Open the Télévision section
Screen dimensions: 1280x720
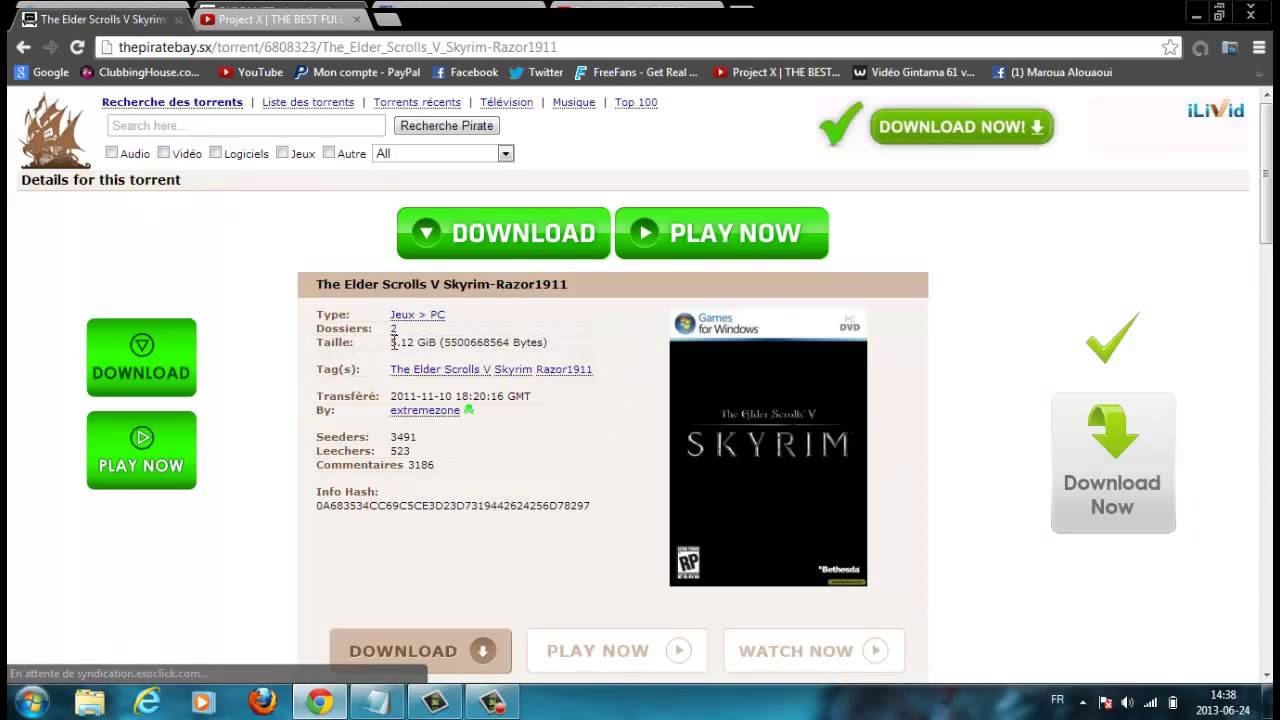click(506, 102)
